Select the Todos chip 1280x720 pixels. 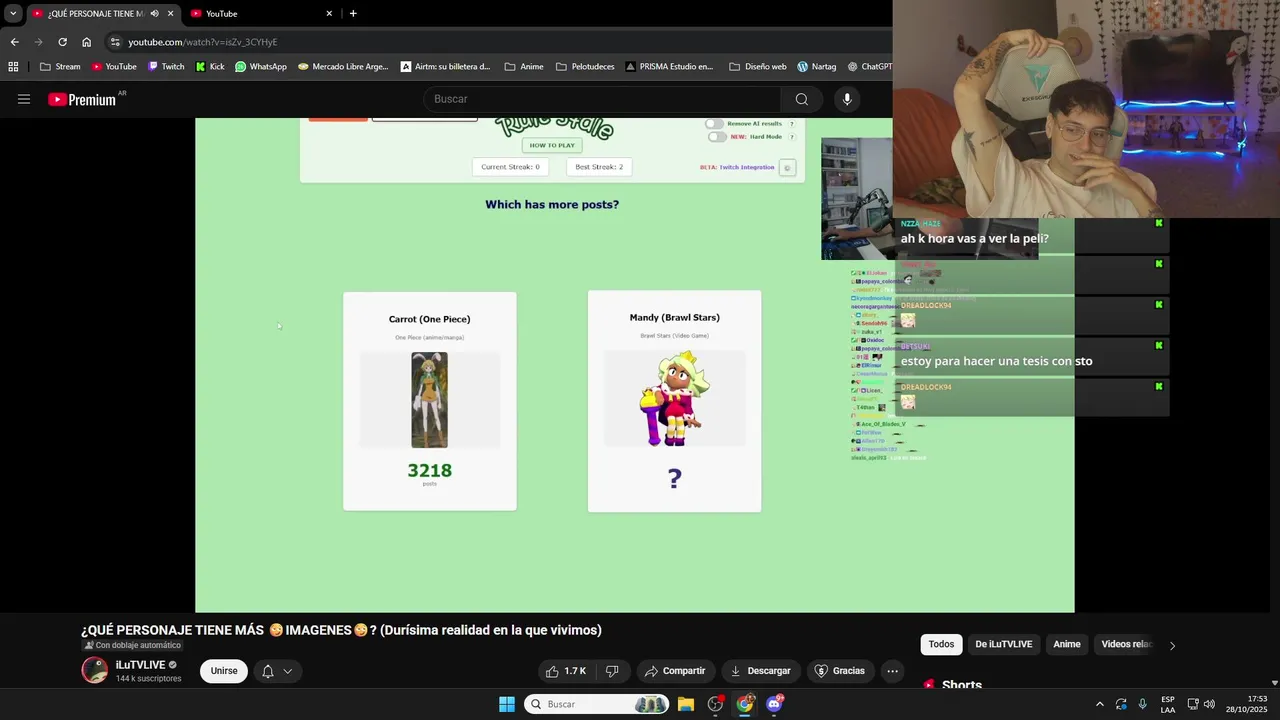click(941, 644)
